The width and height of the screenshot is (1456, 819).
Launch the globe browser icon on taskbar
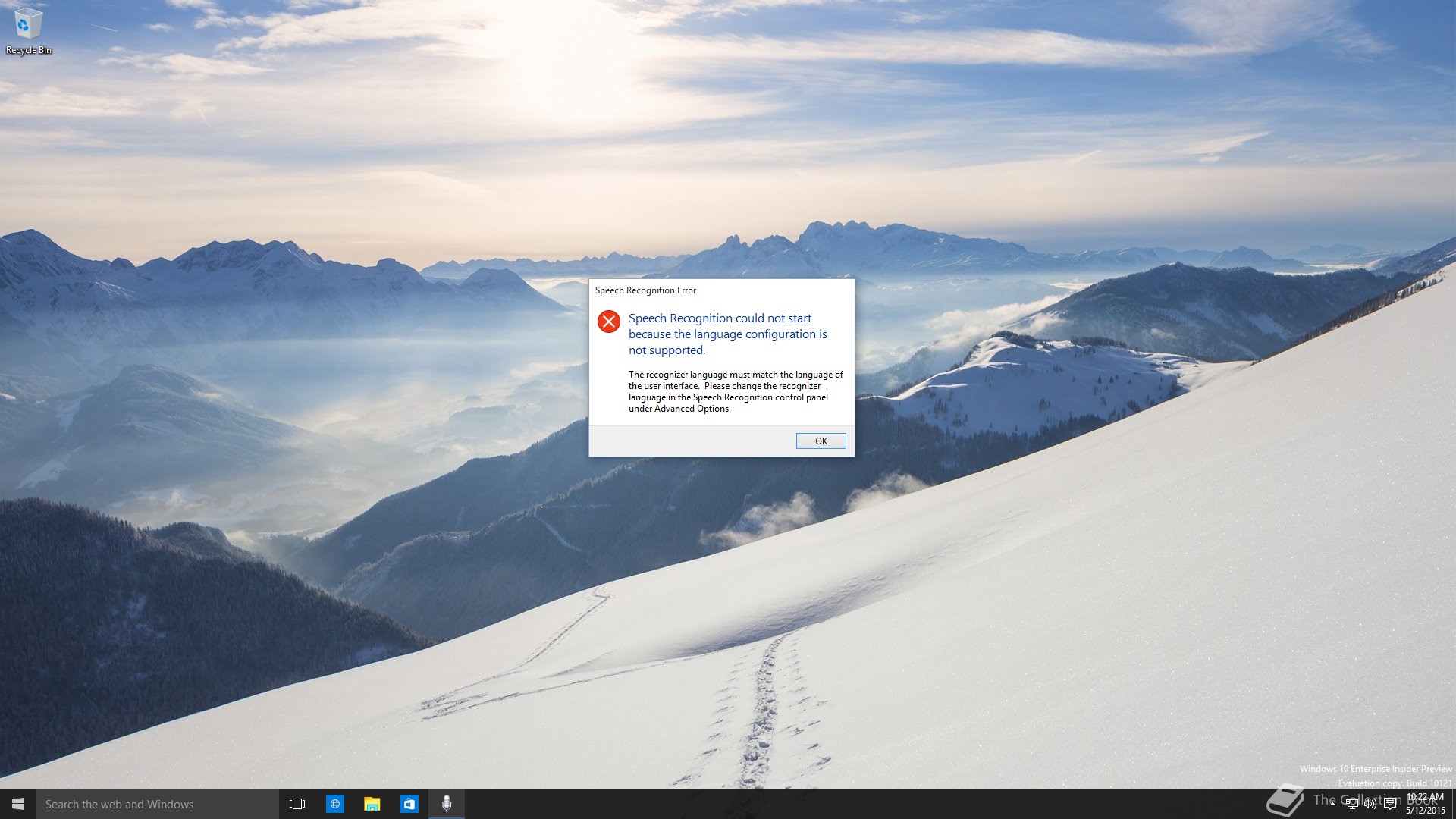coord(334,804)
